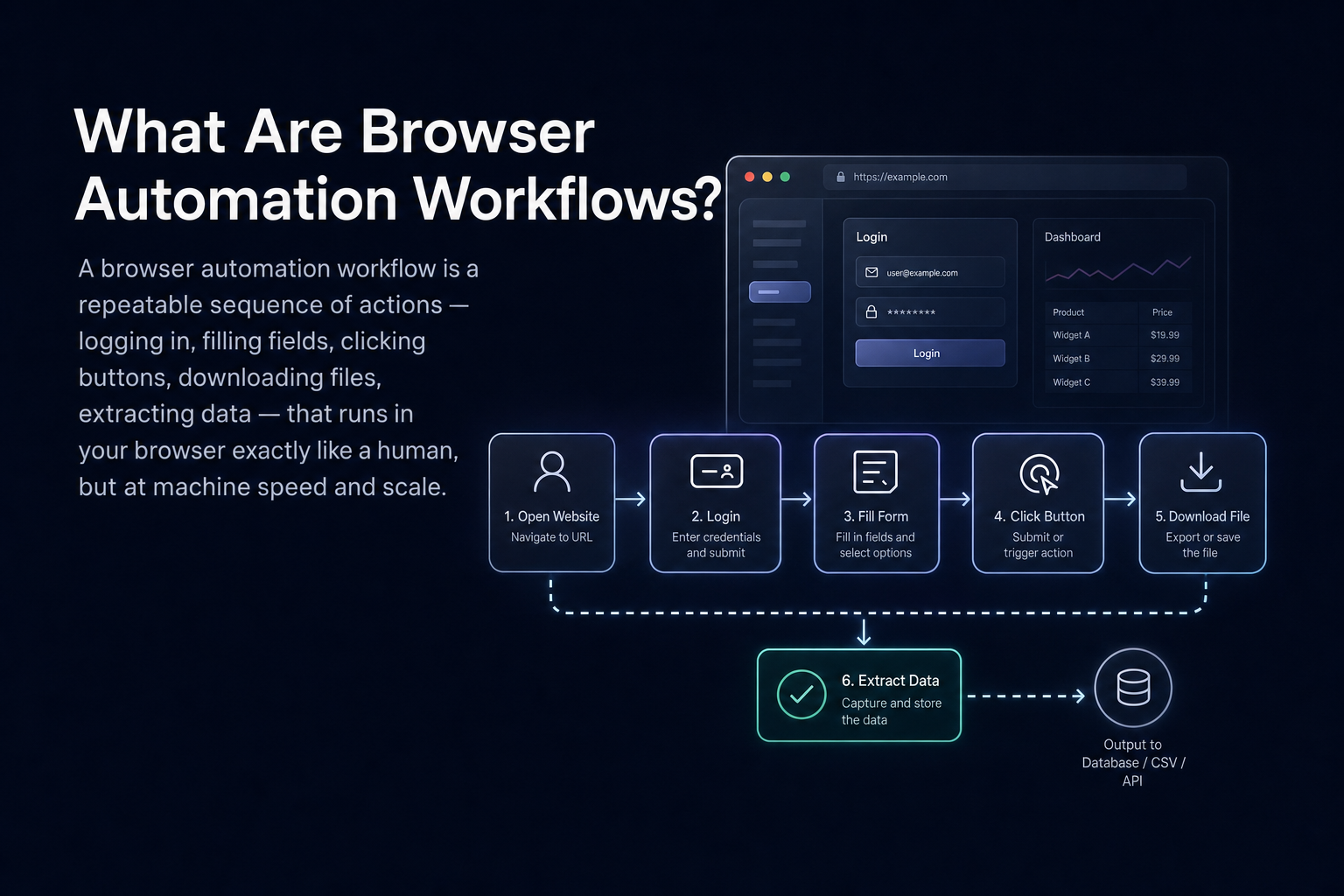Select the highlighted sidebar item in the mockup

tap(780, 291)
